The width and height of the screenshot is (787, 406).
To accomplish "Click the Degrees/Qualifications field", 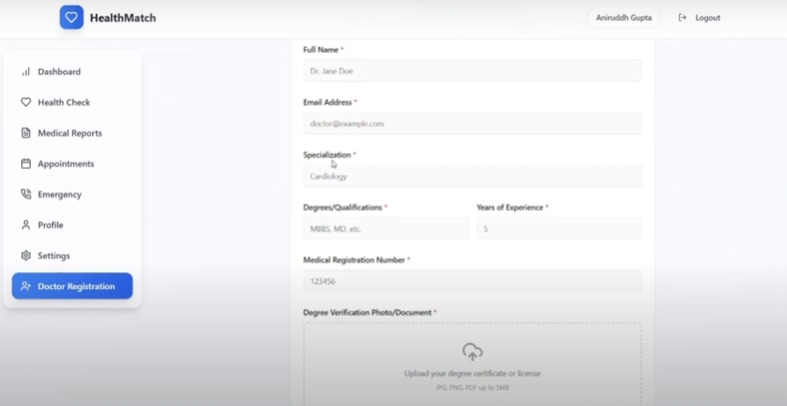I will (x=385, y=229).
